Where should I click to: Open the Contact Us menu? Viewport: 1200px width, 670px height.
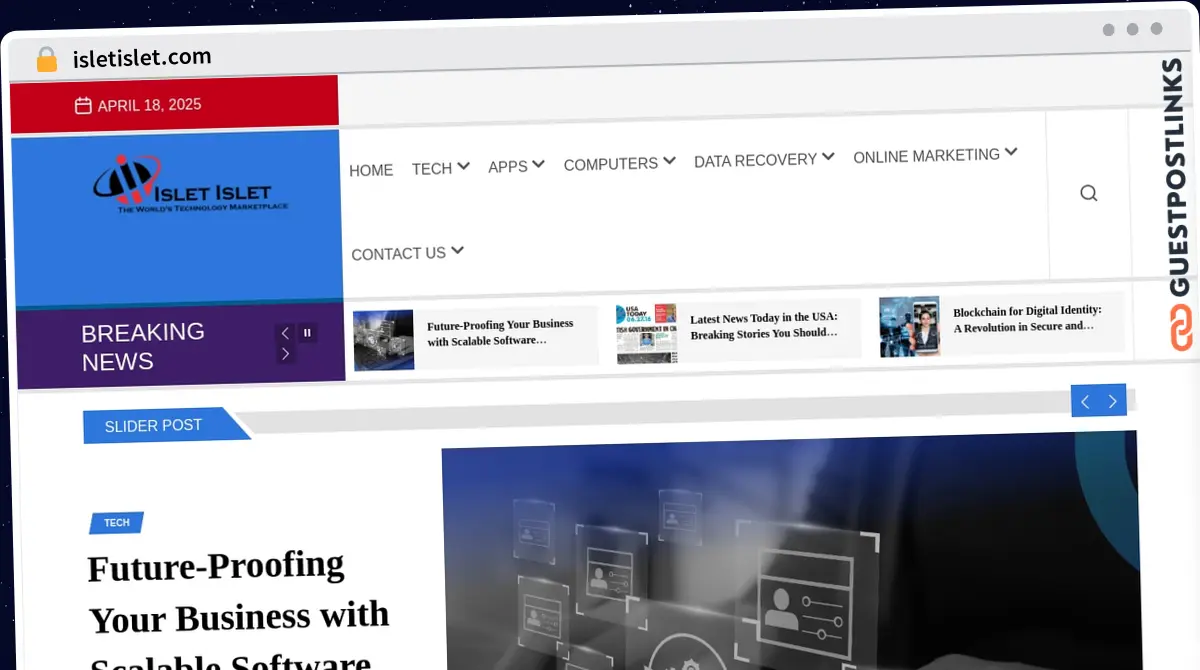coord(407,253)
